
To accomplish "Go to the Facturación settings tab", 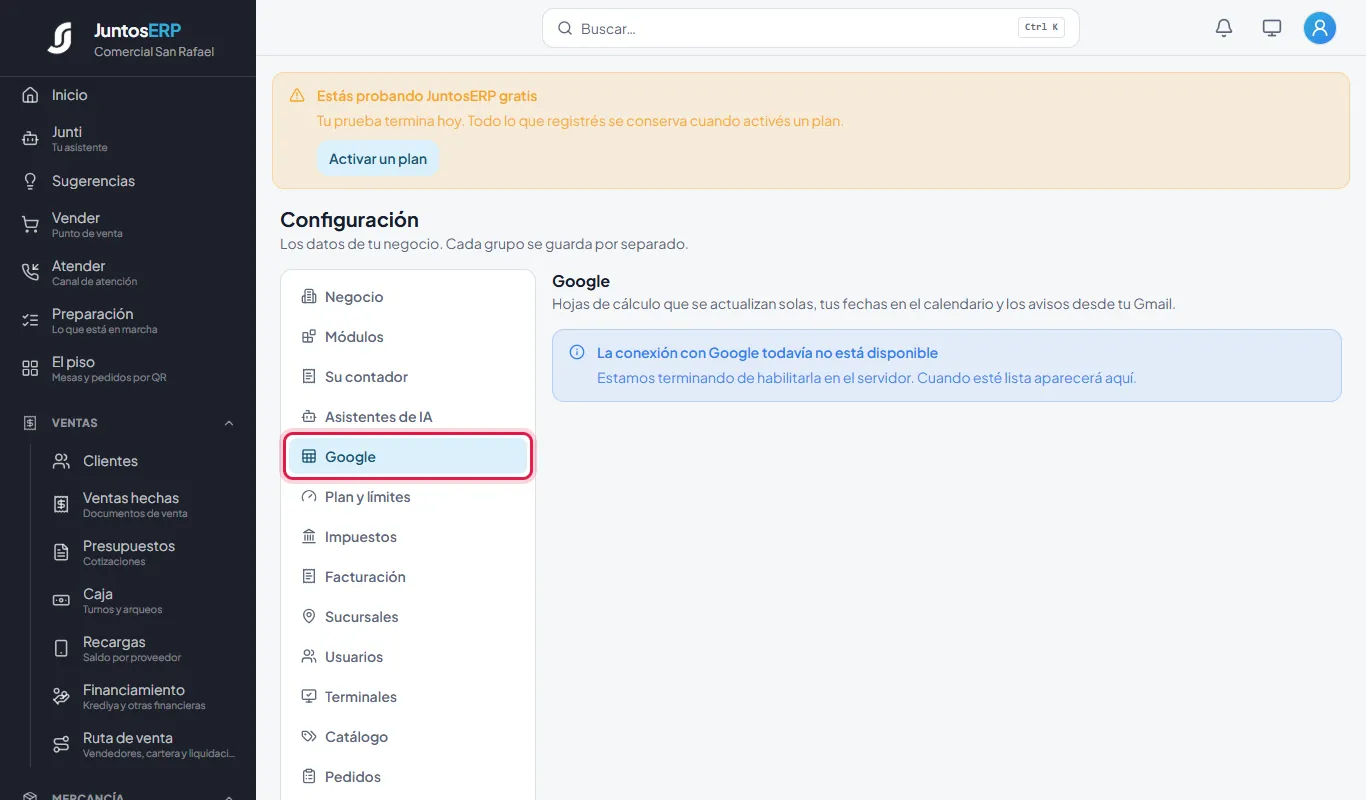I will (408, 577).
